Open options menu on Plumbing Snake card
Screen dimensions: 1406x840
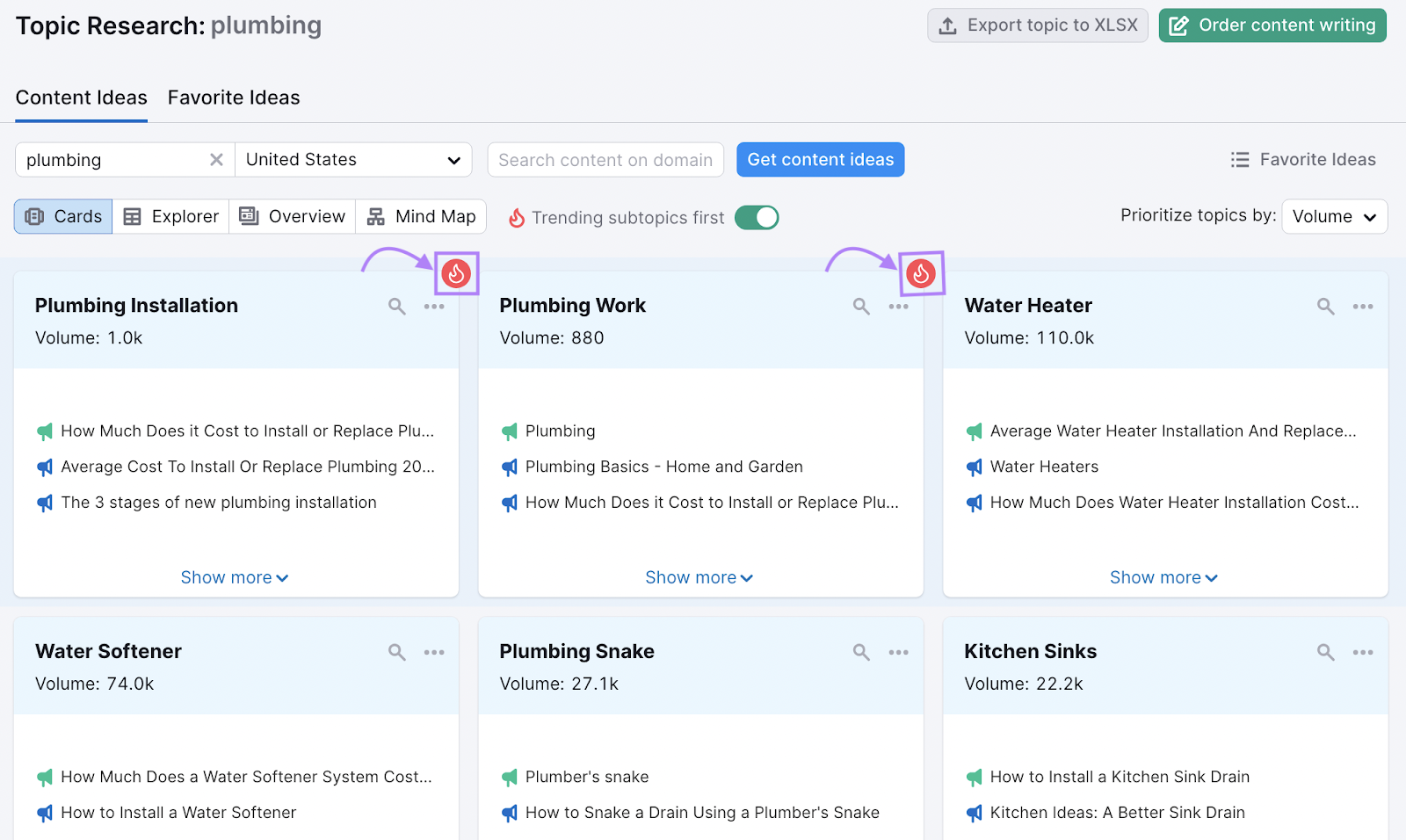[898, 652]
